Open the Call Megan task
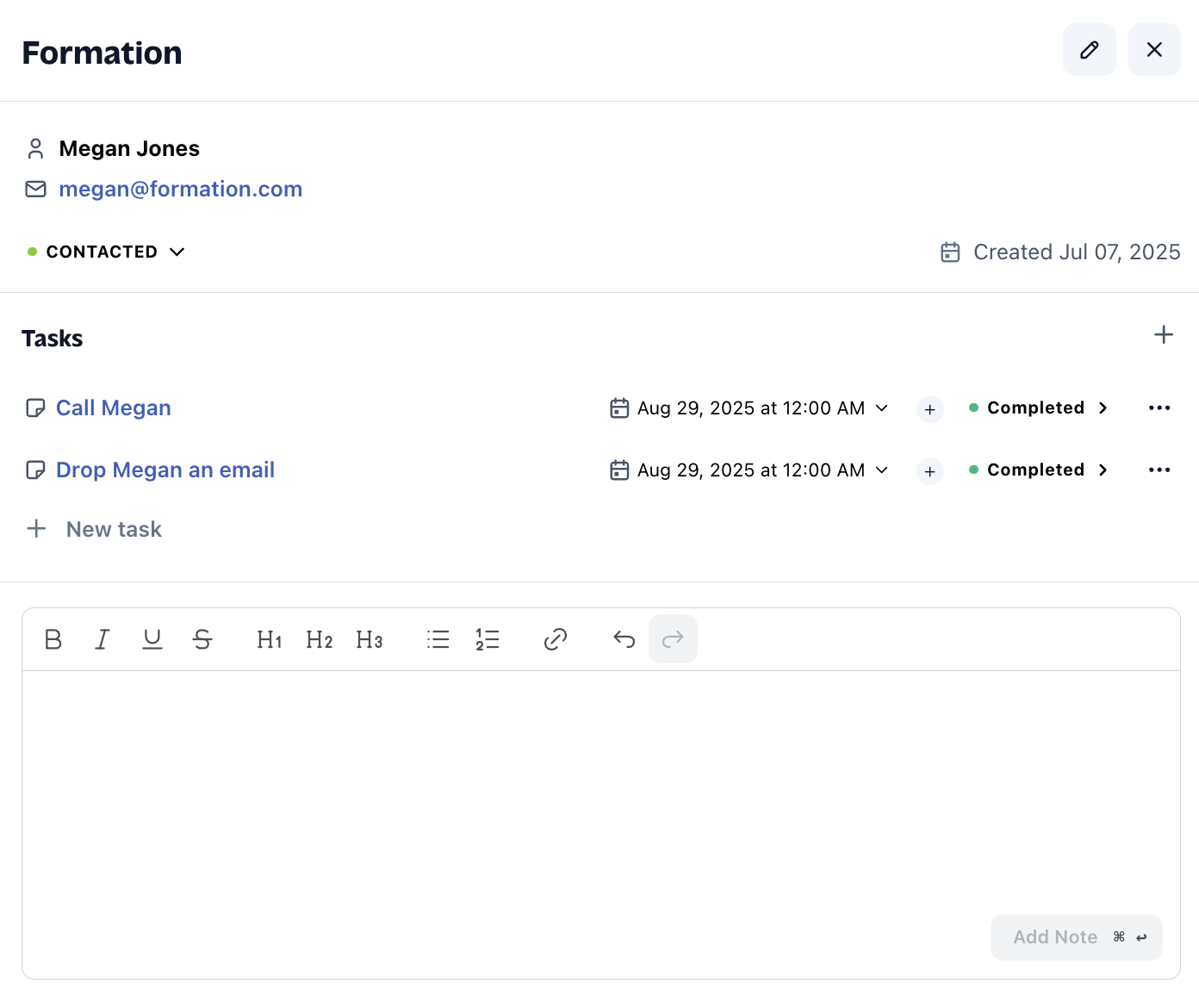 coord(113,408)
